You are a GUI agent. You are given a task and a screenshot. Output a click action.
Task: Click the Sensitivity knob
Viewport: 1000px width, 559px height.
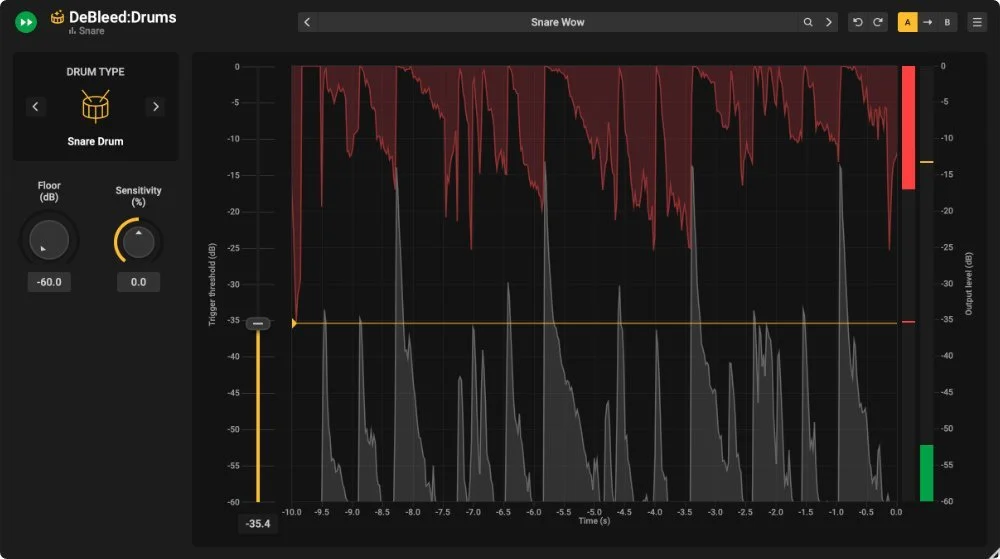[x=138, y=241]
